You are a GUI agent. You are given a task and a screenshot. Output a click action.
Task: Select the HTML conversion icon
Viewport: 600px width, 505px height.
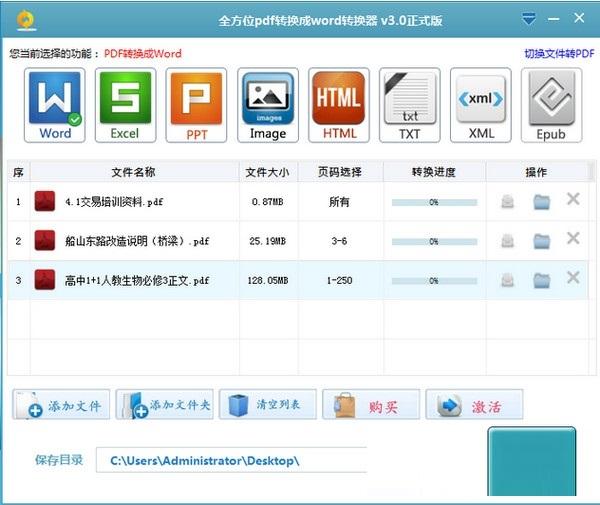click(339, 105)
